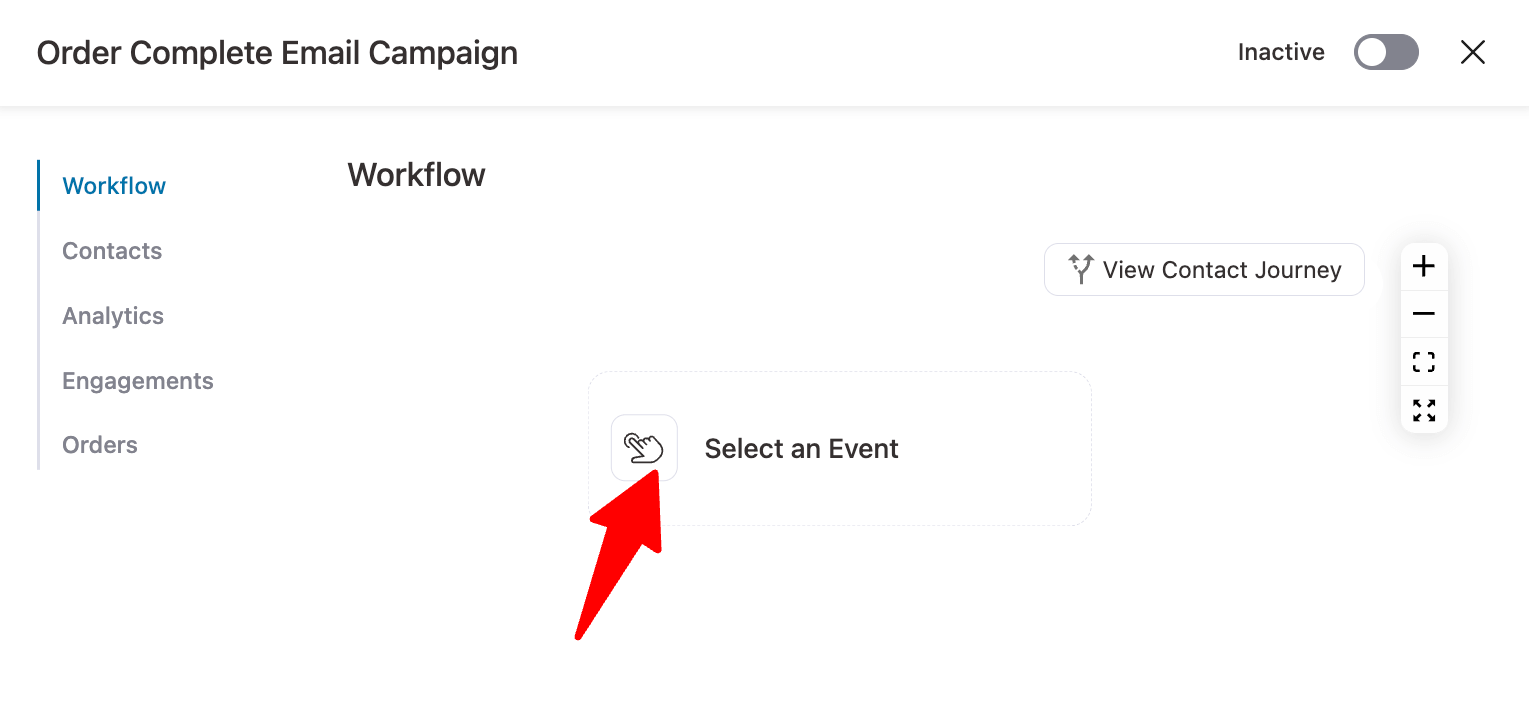Click the View Contact Journey button
Image resolution: width=1529 pixels, height=714 pixels.
tap(1203, 269)
